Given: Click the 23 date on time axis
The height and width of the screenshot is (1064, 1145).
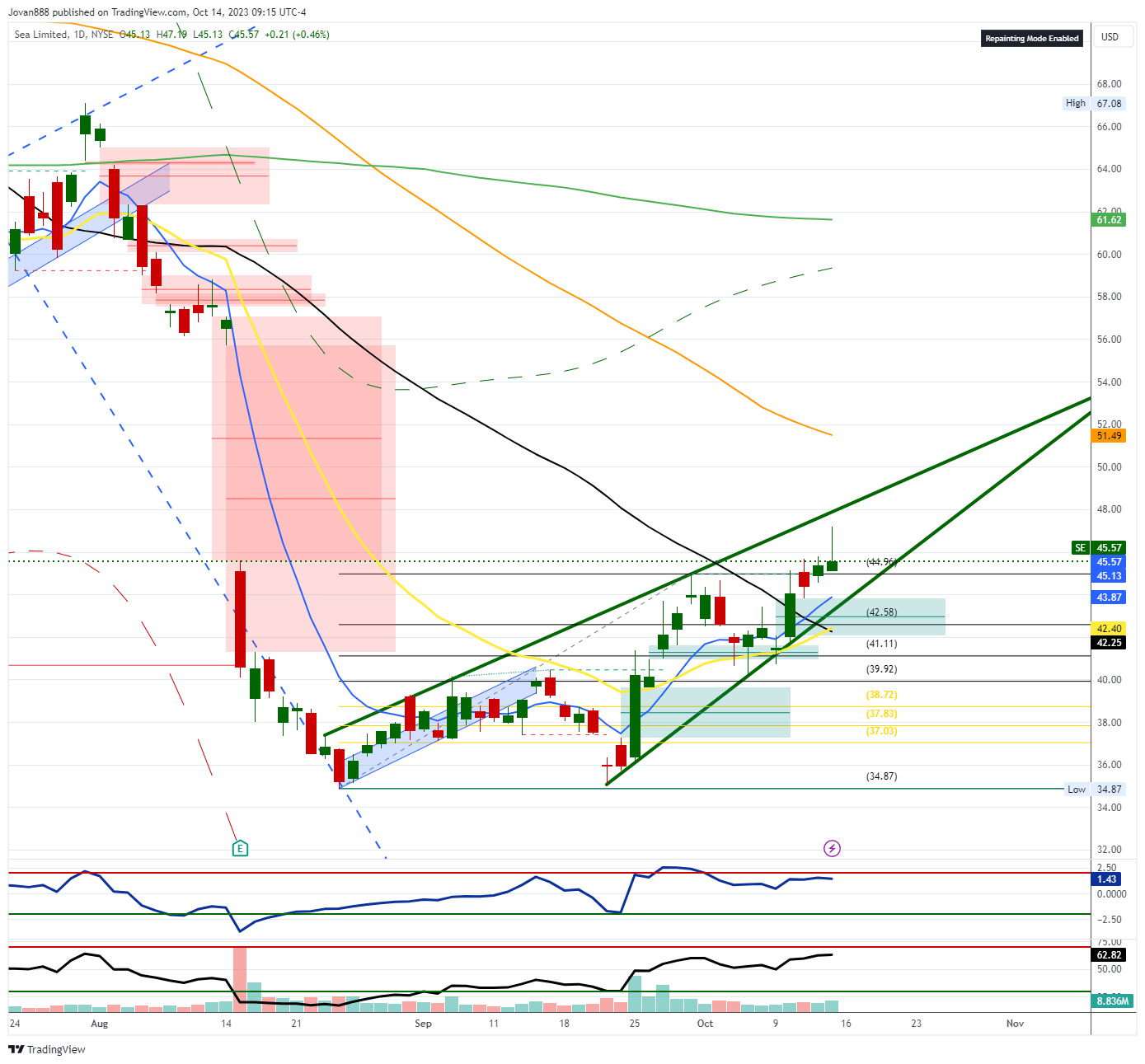Looking at the screenshot, I should coord(917,1024).
